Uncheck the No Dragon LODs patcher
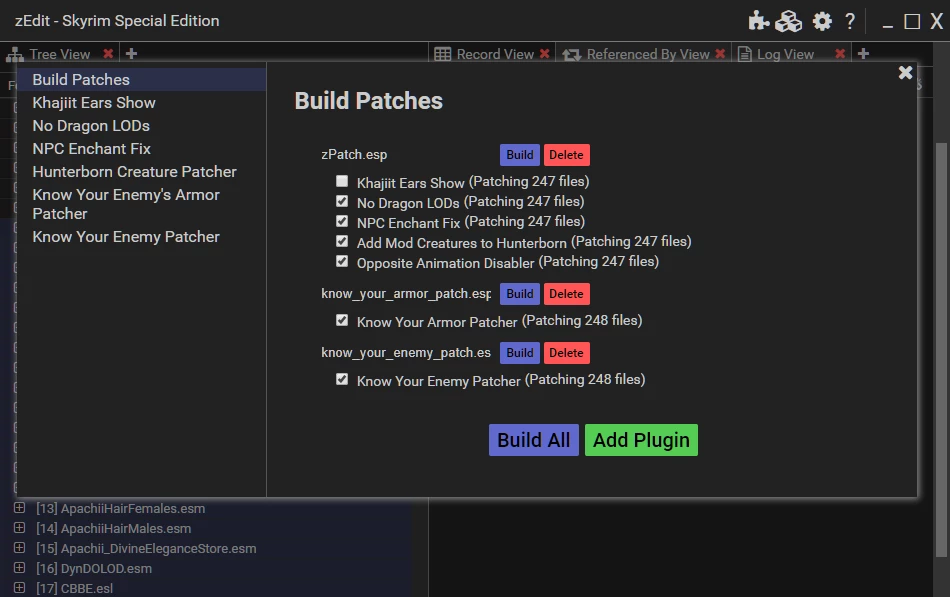The width and height of the screenshot is (950, 597). pos(342,201)
